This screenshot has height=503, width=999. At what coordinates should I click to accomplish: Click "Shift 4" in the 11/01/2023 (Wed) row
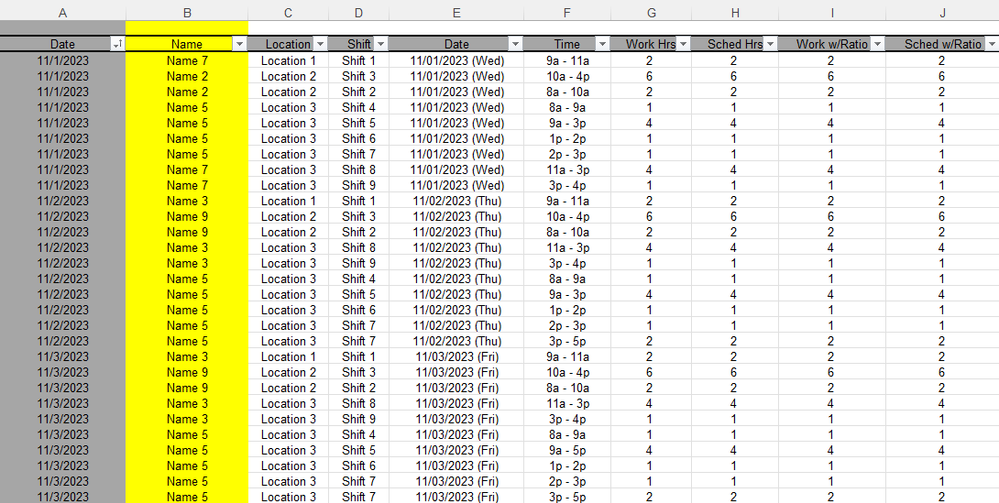pyautogui.click(x=359, y=108)
